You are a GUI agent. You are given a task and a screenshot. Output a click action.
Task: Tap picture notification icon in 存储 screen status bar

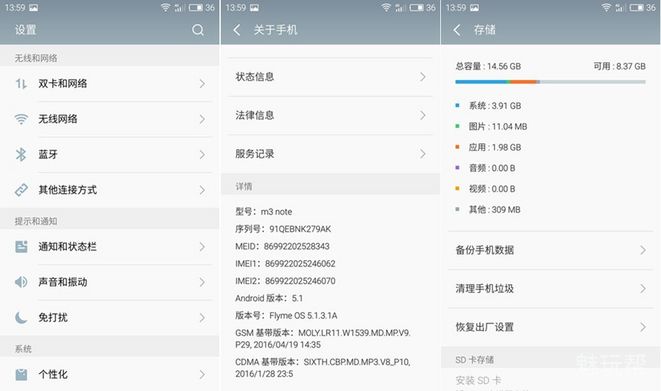[474, 7]
